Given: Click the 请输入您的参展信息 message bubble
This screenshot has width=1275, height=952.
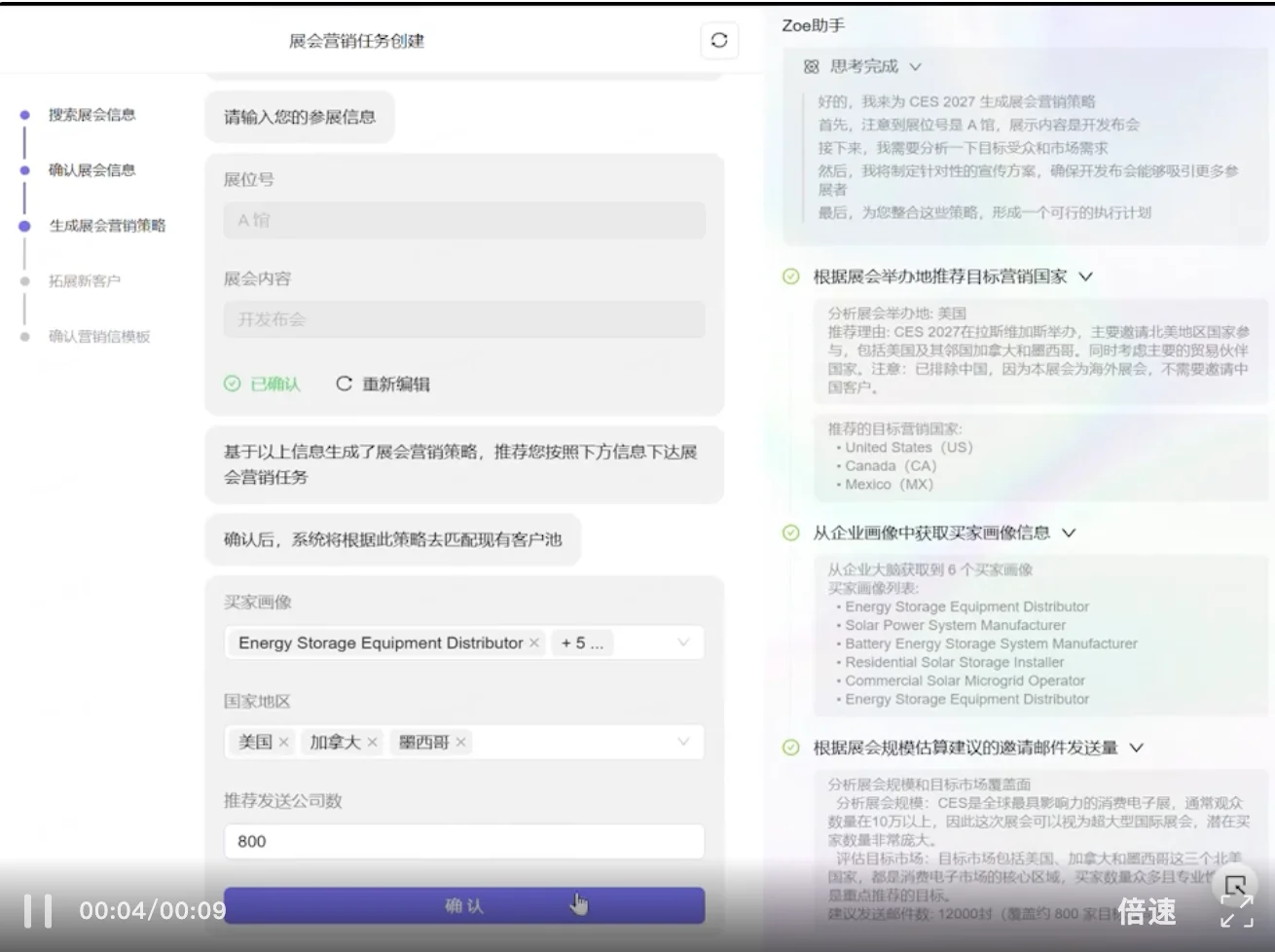Looking at the screenshot, I should click(300, 117).
